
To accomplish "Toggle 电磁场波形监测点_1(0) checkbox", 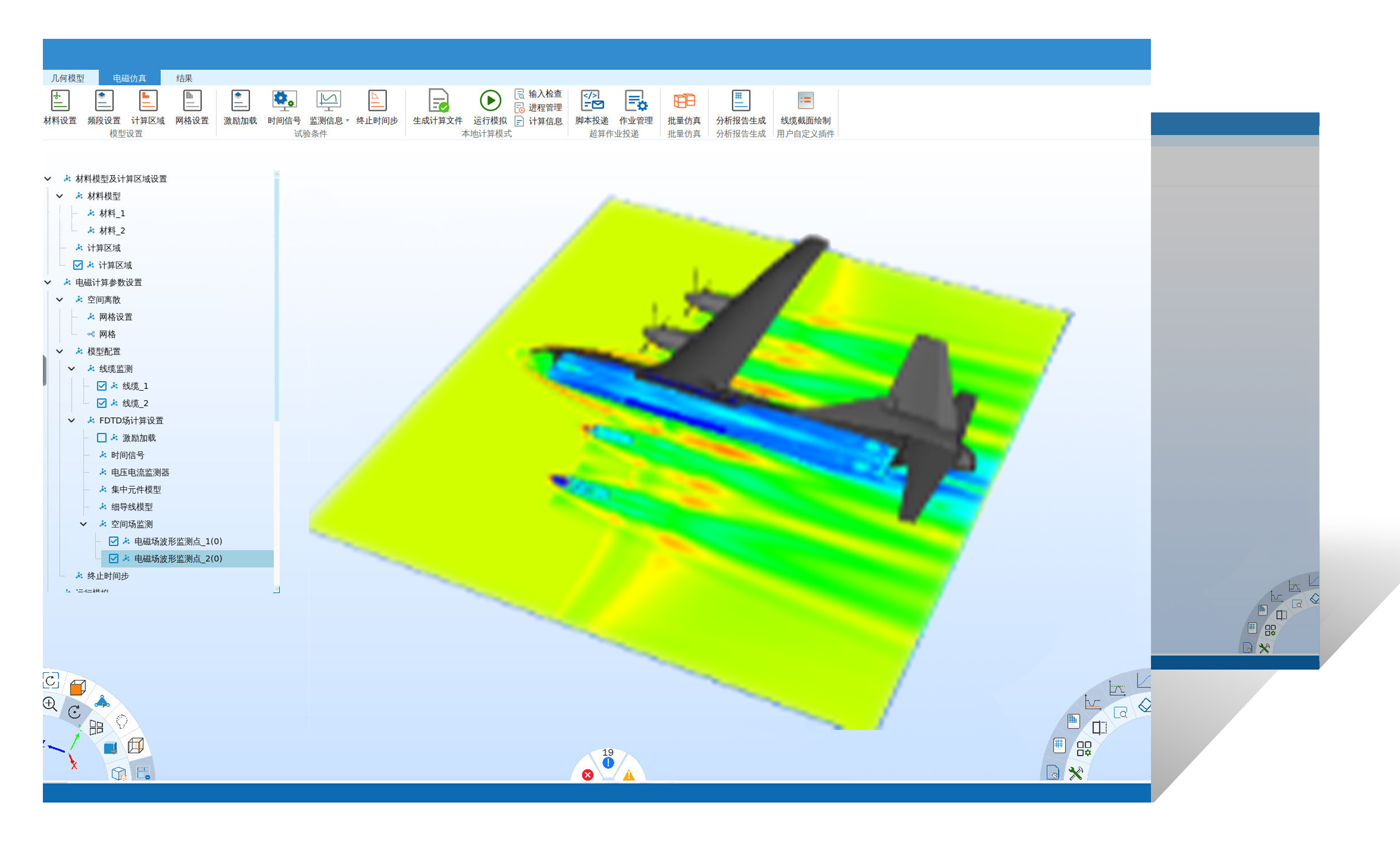I will pyautogui.click(x=114, y=541).
